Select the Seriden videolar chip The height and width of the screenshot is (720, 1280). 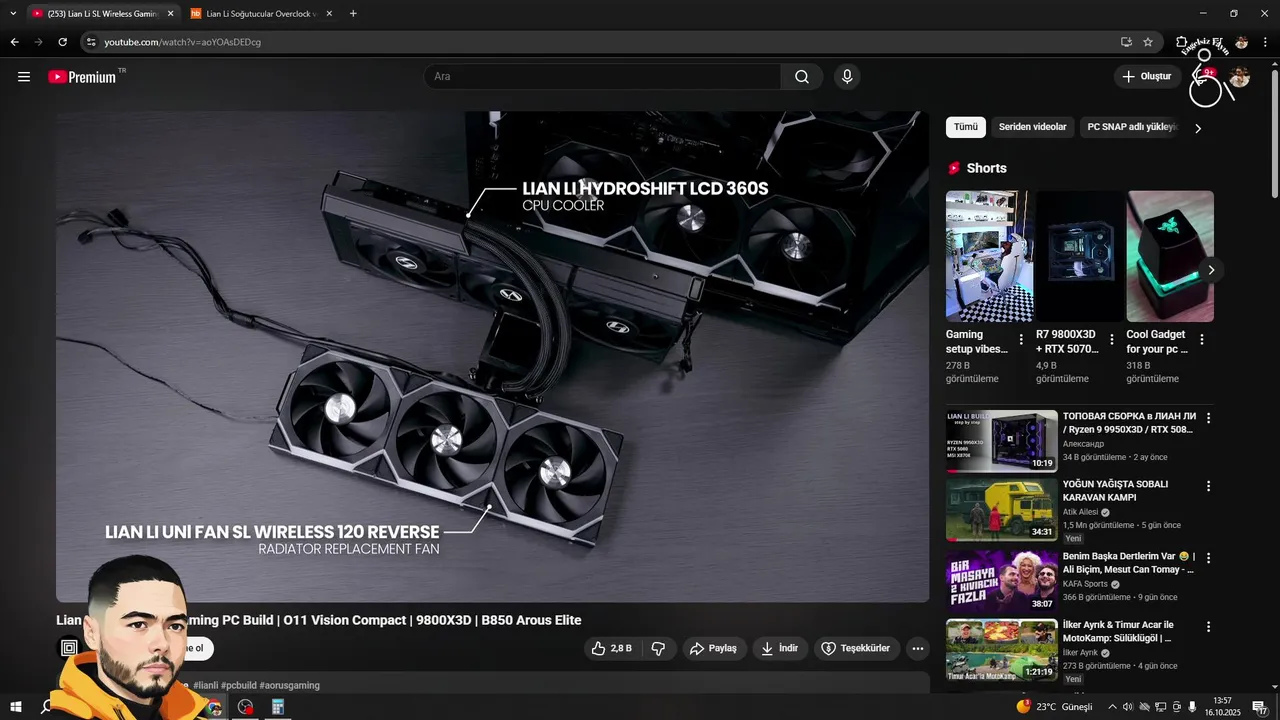[1032, 127]
